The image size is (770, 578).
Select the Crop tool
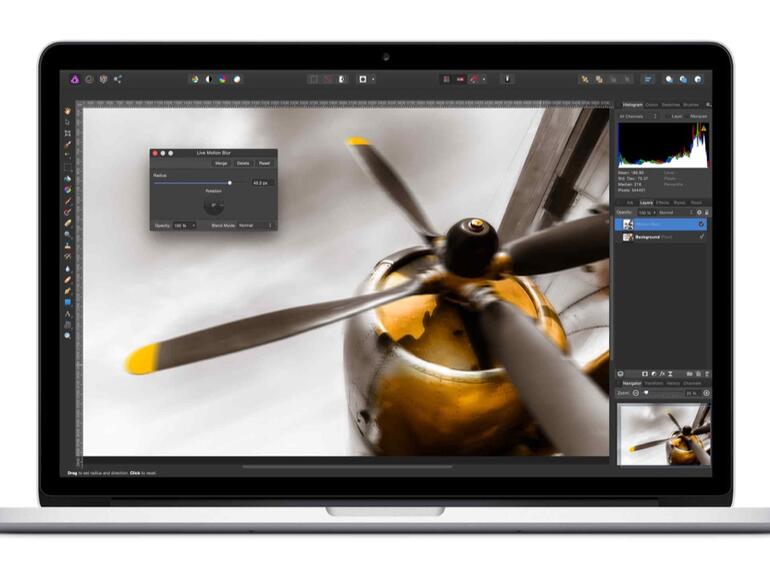68,134
